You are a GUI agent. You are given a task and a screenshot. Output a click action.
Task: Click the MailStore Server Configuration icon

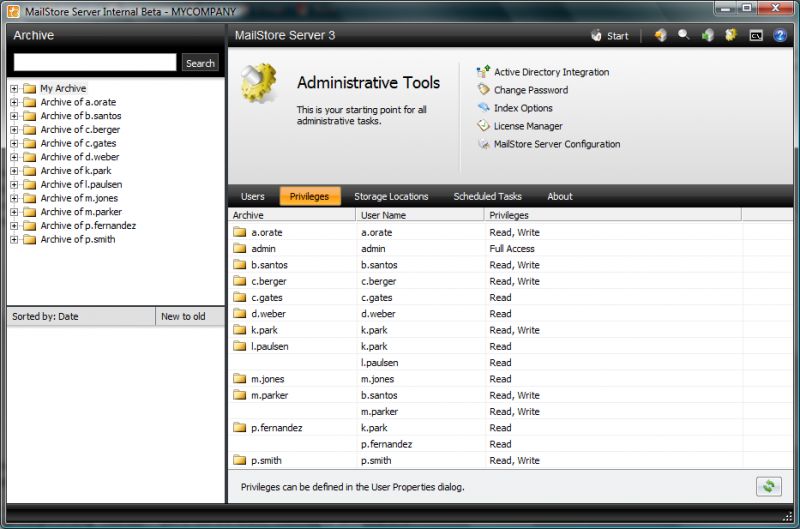[483, 144]
